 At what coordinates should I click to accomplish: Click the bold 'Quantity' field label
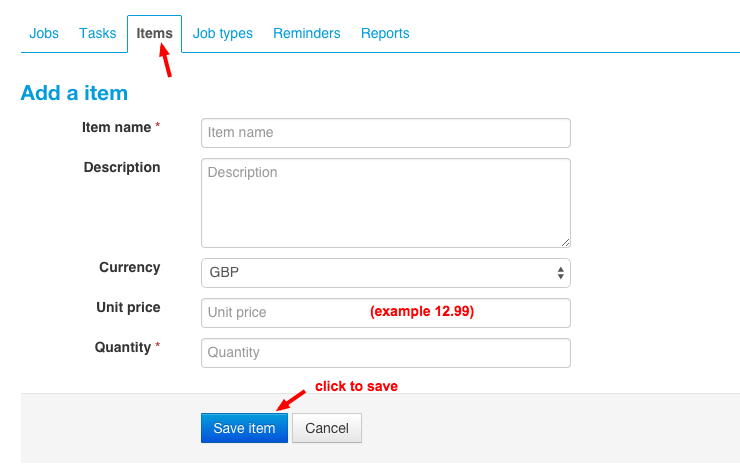(x=122, y=347)
